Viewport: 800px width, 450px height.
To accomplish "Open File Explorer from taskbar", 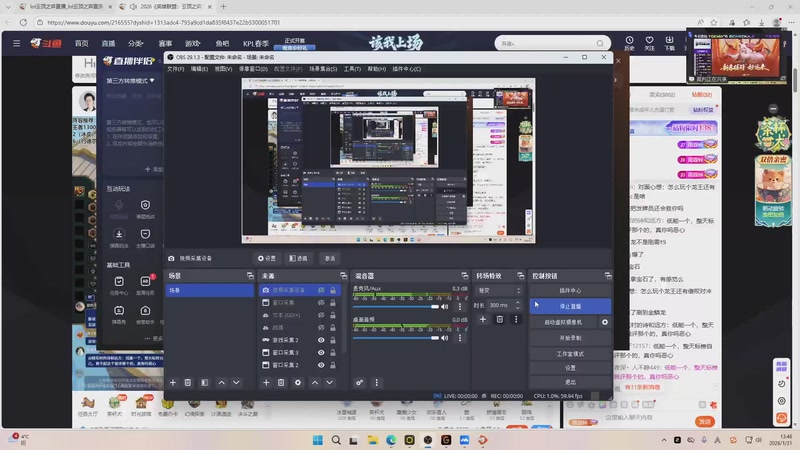I will (372, 440).
